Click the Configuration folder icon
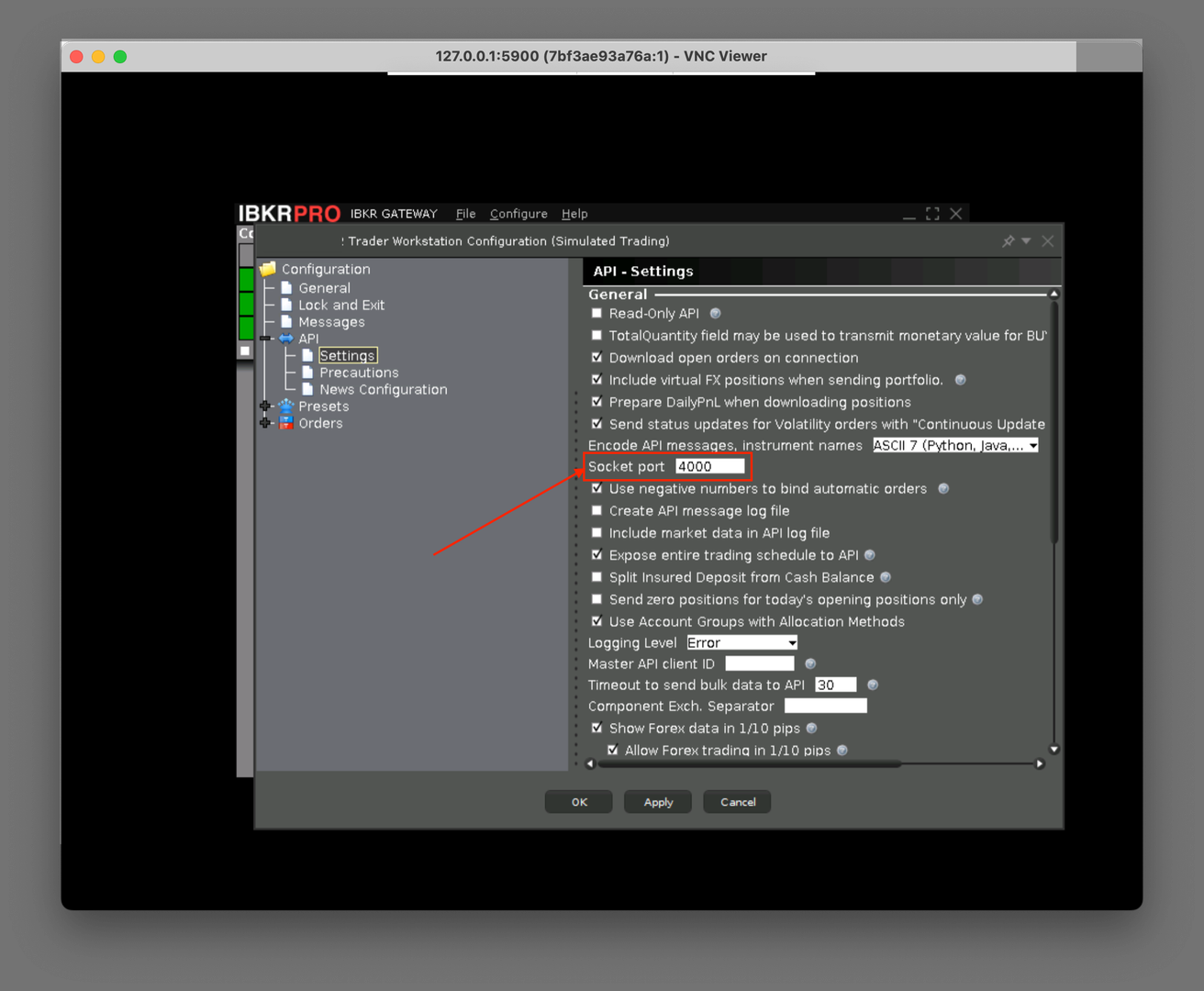This screenshot has height=991, width=1204. point(268,269)
